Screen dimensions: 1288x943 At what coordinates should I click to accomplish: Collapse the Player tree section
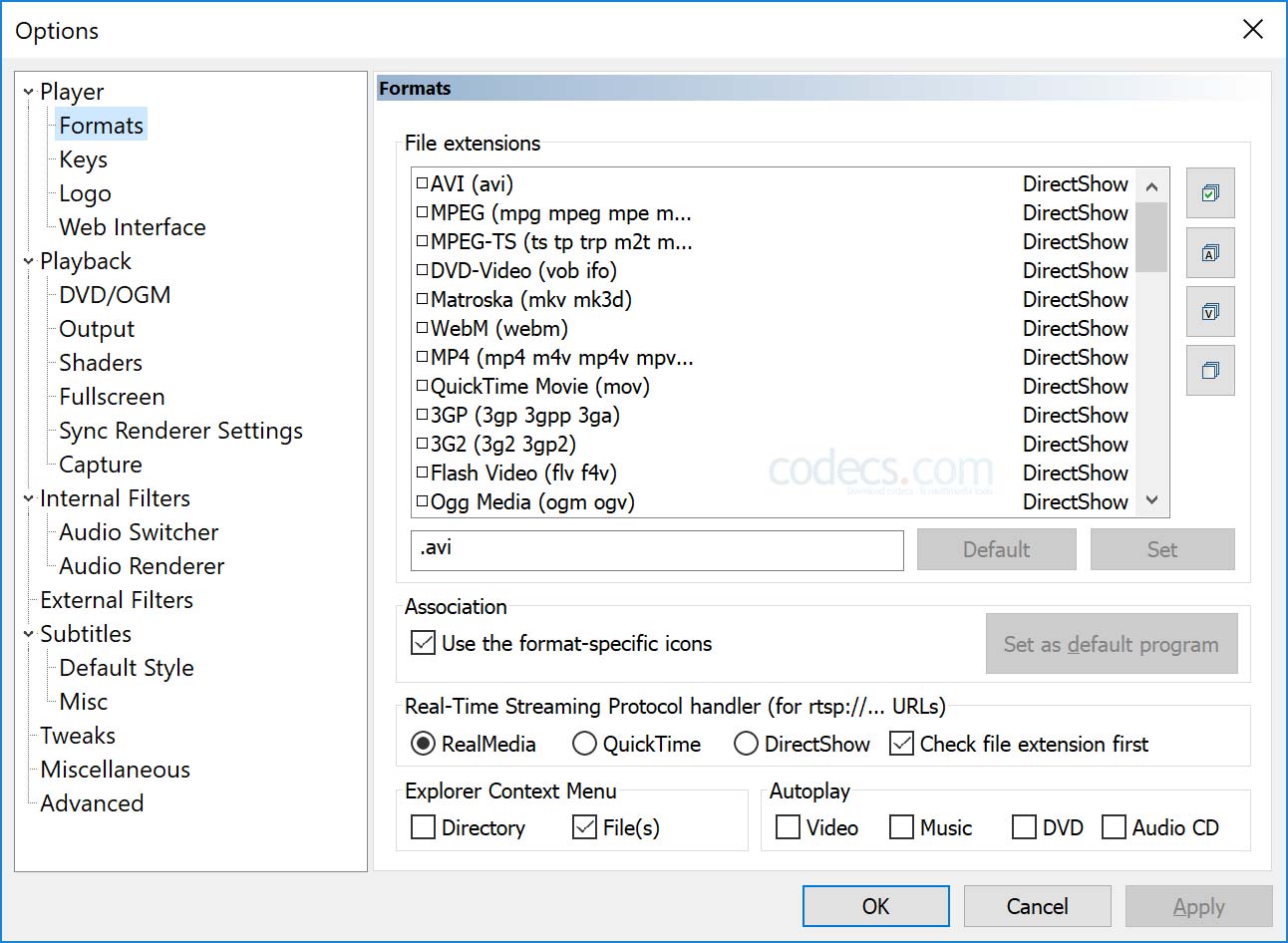point(27,91)
